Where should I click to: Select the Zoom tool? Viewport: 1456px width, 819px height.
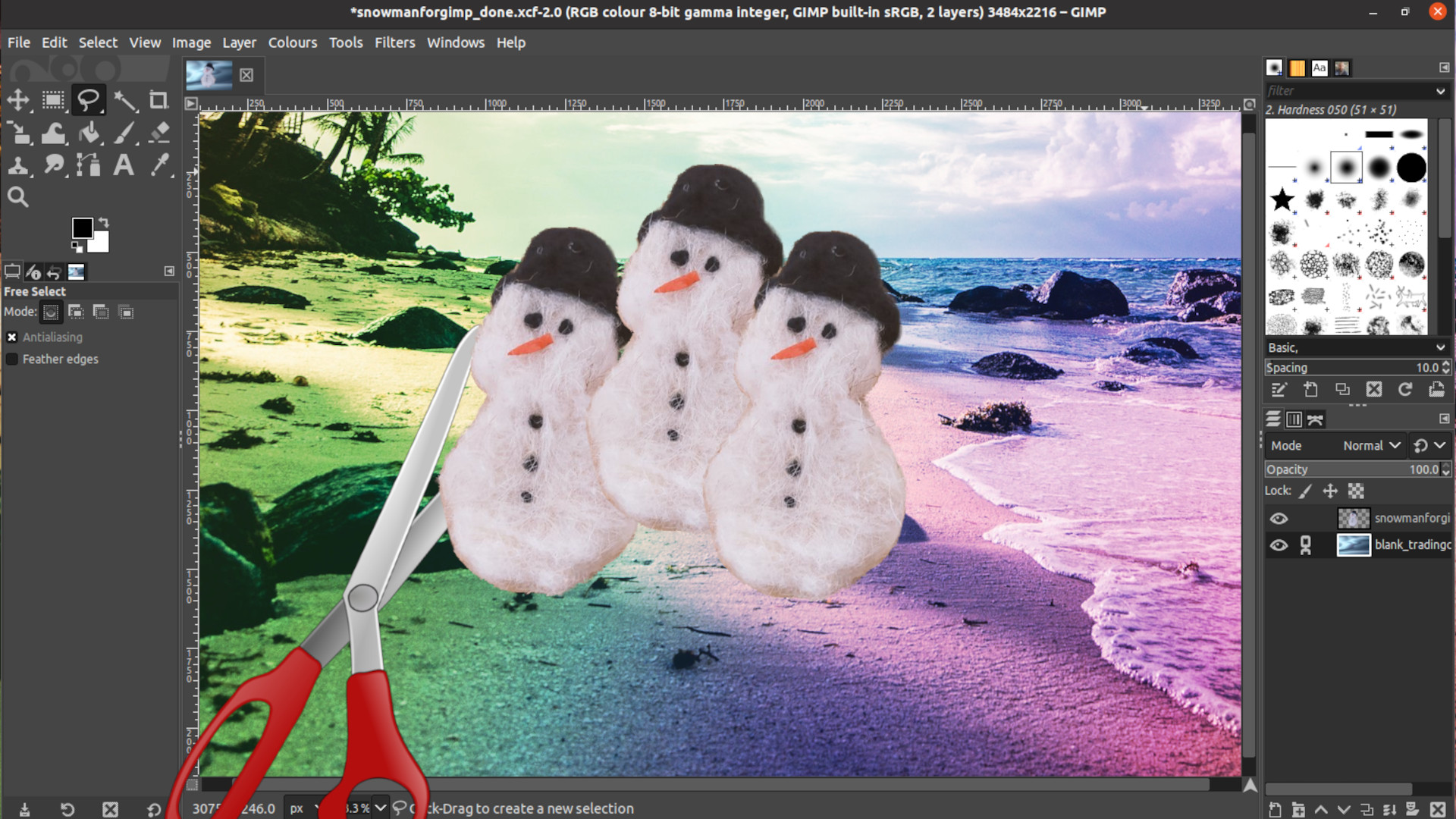17,196
